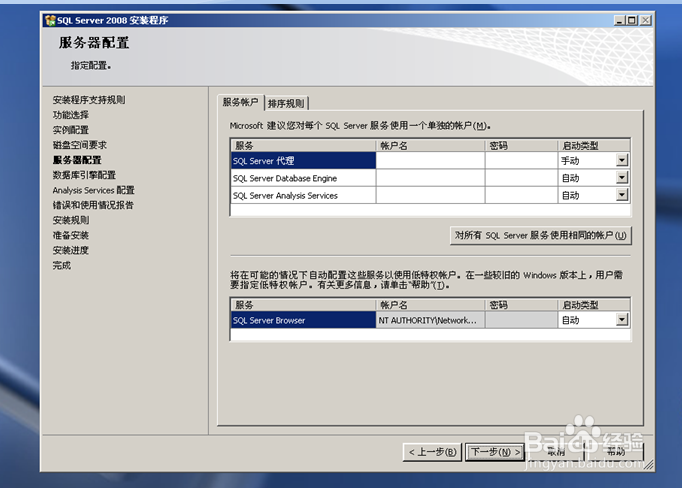Go back with the 上一步 button

(x=432, y=452)
